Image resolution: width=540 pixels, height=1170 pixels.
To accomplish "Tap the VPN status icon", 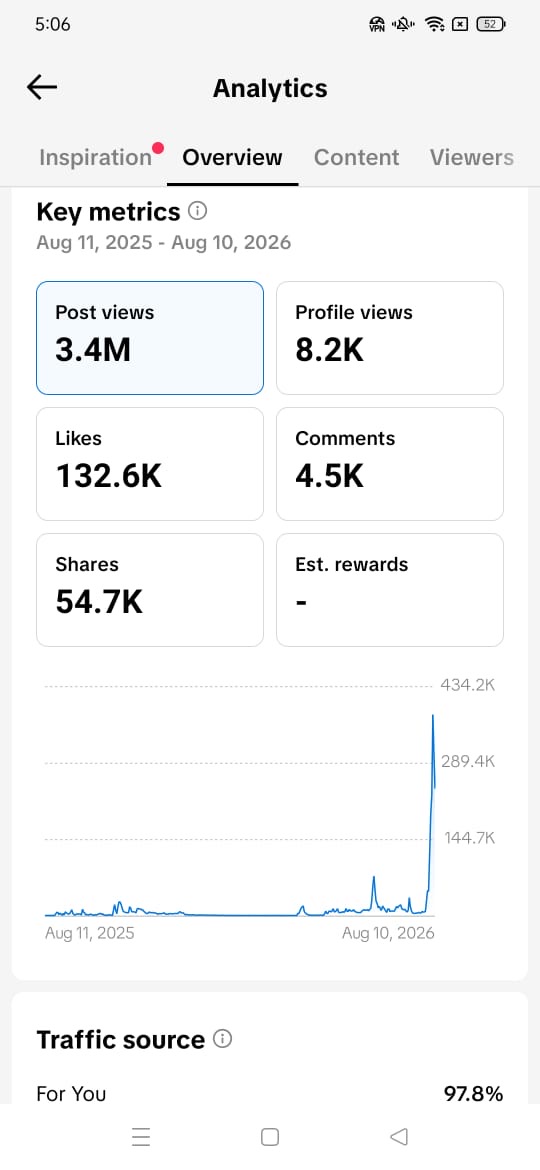I will point(377,25).
